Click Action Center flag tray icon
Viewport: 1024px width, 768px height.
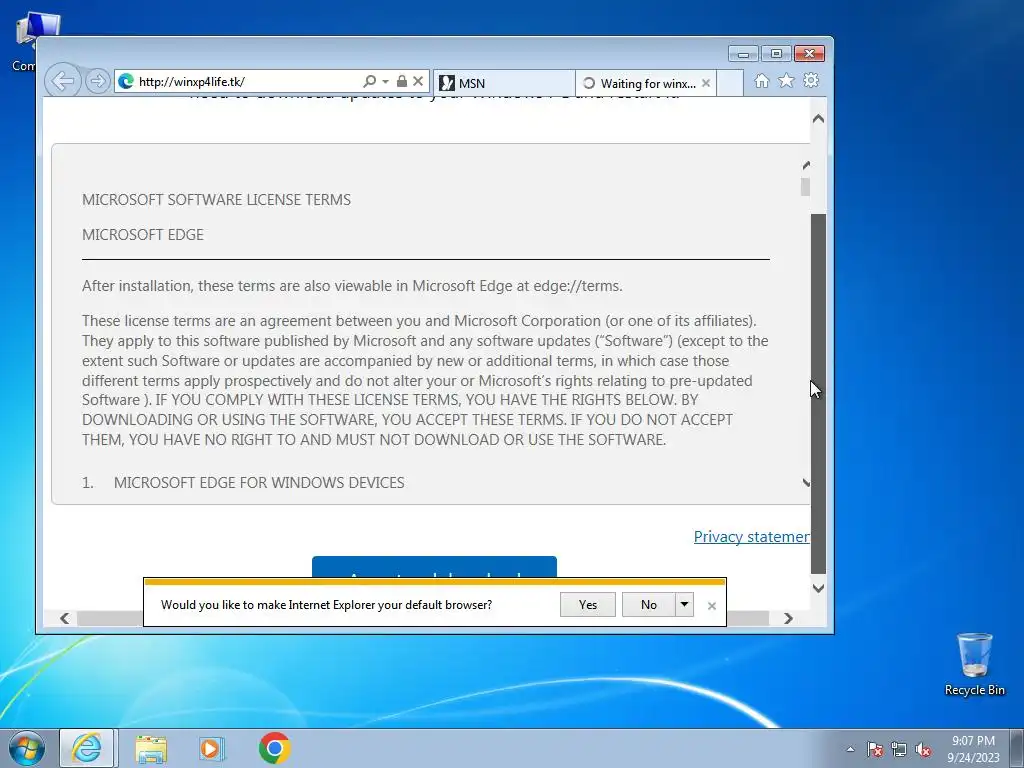(875, 749)
